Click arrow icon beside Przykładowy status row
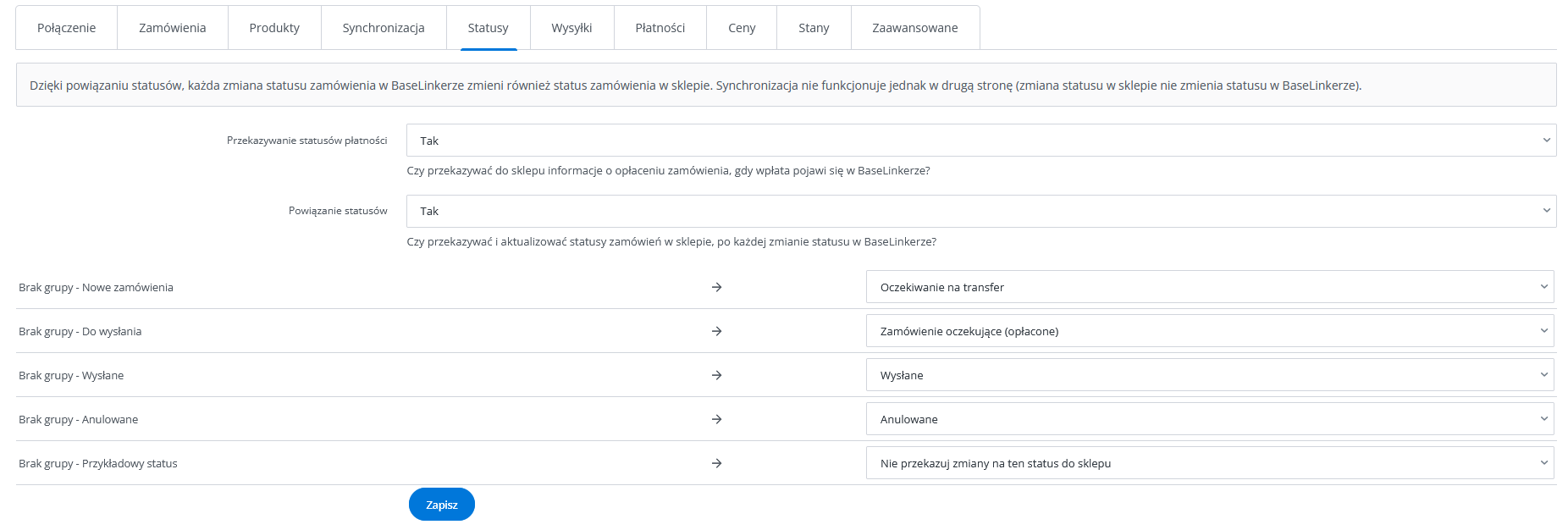 click(716, 463)
